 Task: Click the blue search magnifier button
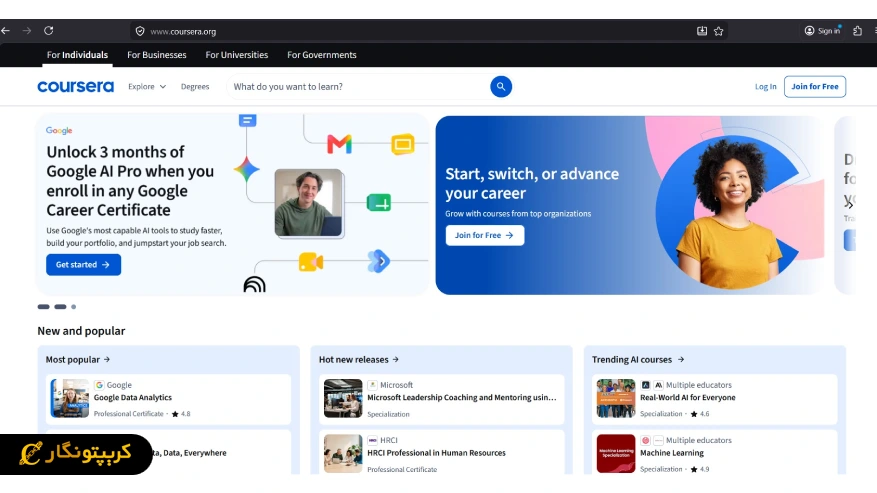click(501, 87)
